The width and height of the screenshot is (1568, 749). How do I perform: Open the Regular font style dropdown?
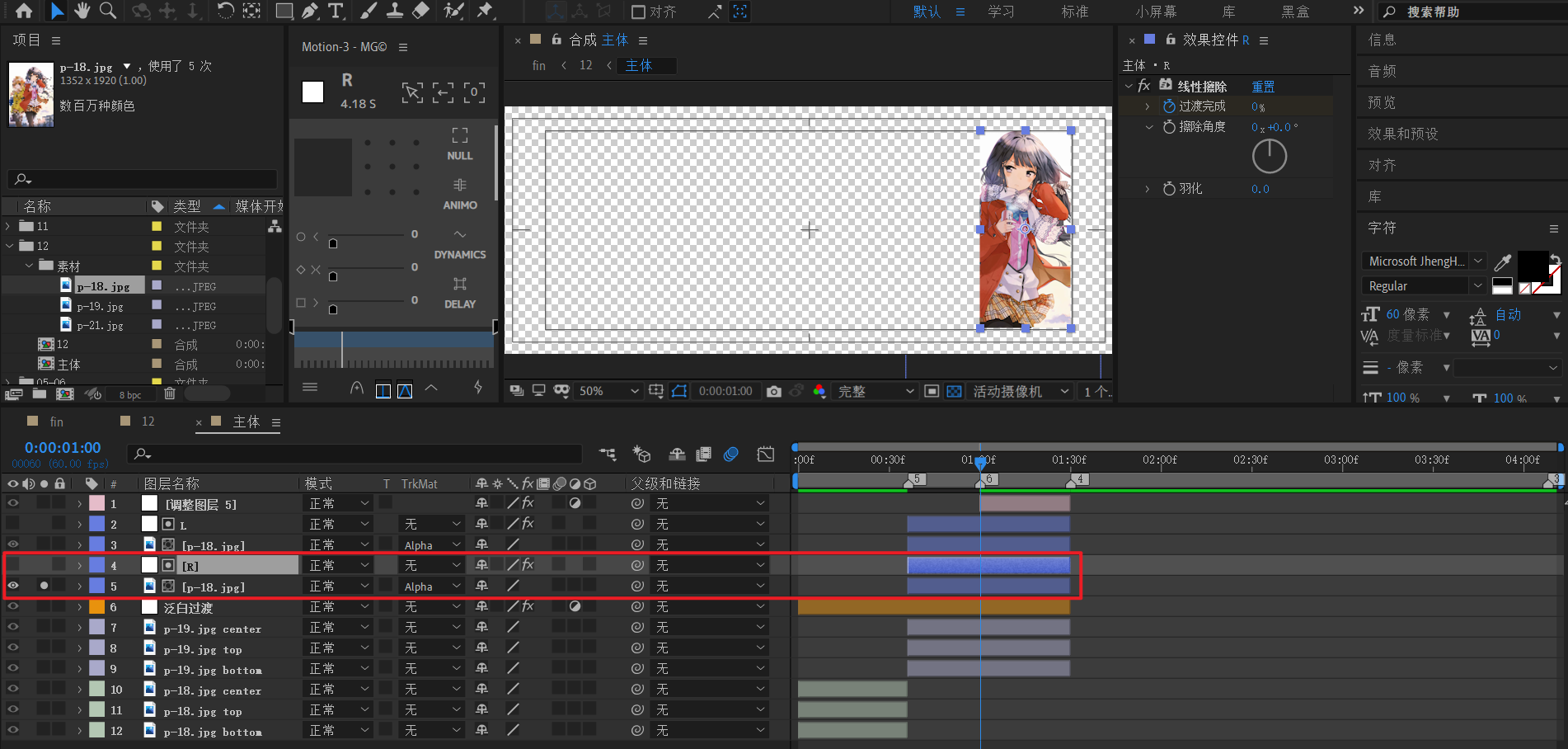coord(1424,286)
